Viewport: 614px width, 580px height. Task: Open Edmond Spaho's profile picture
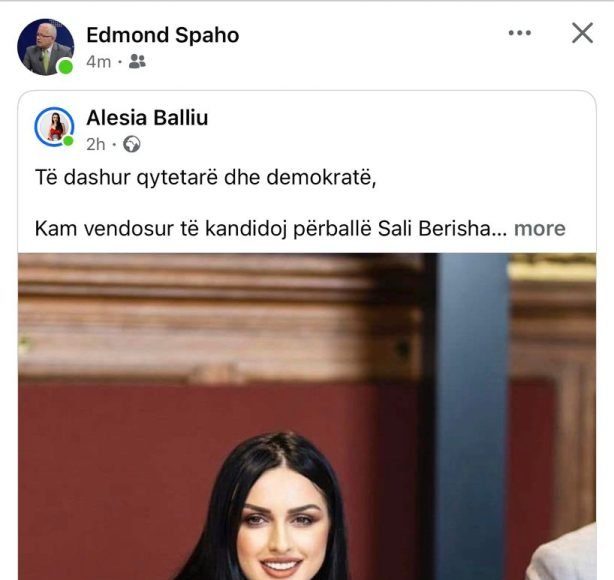point(45,47)
